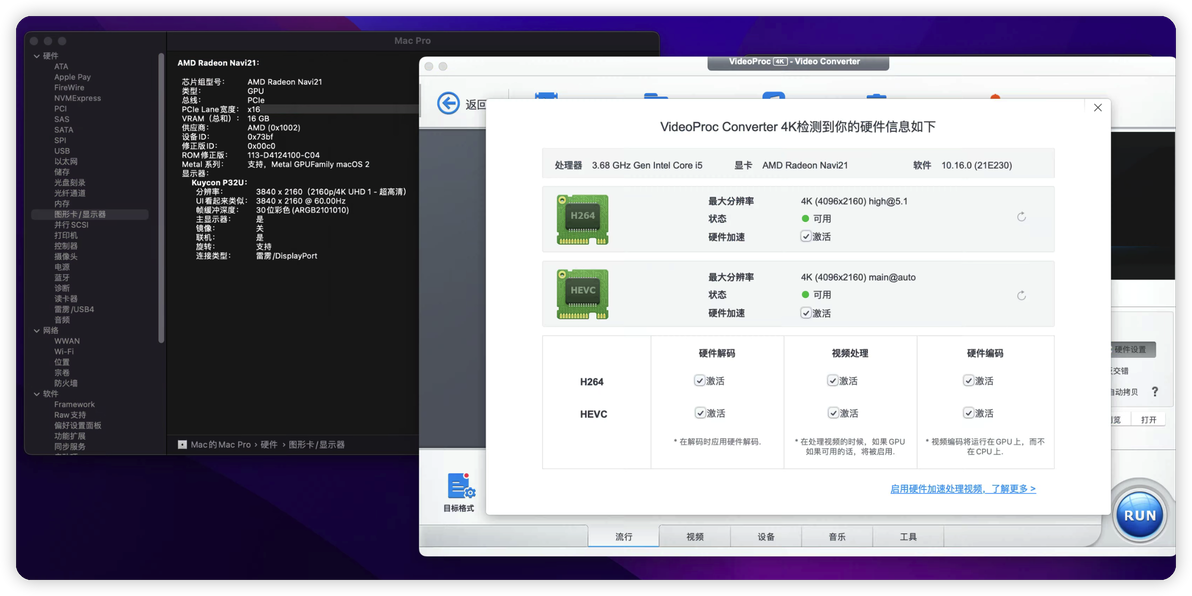Switch to the 设备 tab
The width and height of the screenshot is (1192, 596).
click(x=766, y=537)
